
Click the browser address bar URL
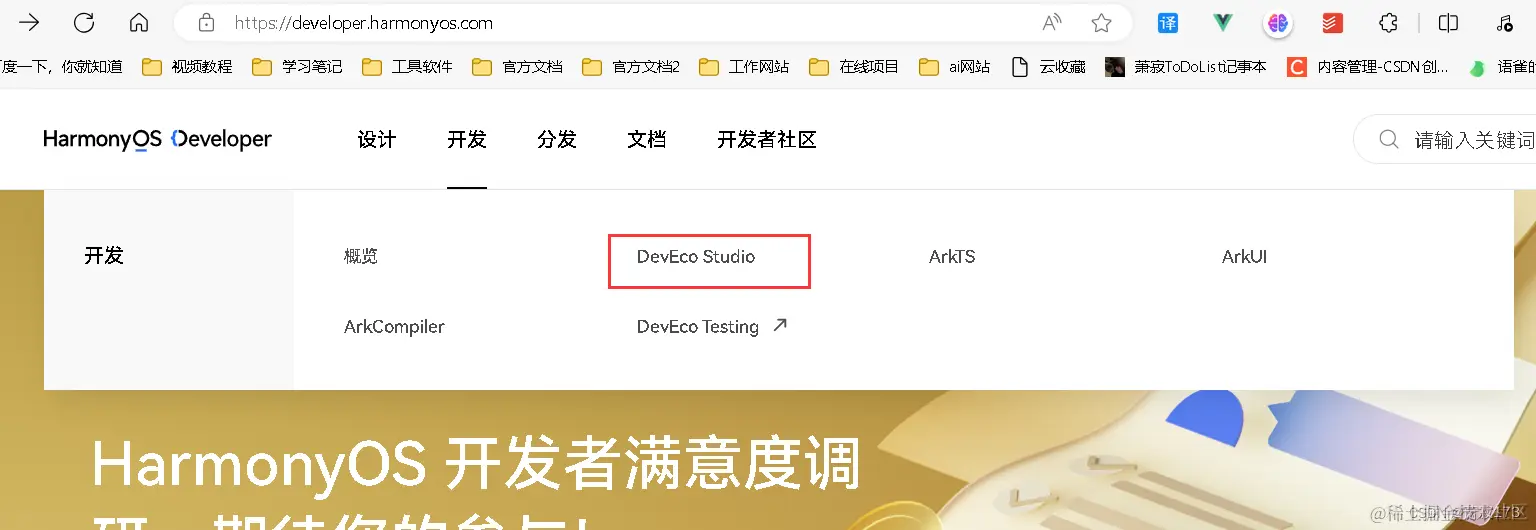coord(364,23)
